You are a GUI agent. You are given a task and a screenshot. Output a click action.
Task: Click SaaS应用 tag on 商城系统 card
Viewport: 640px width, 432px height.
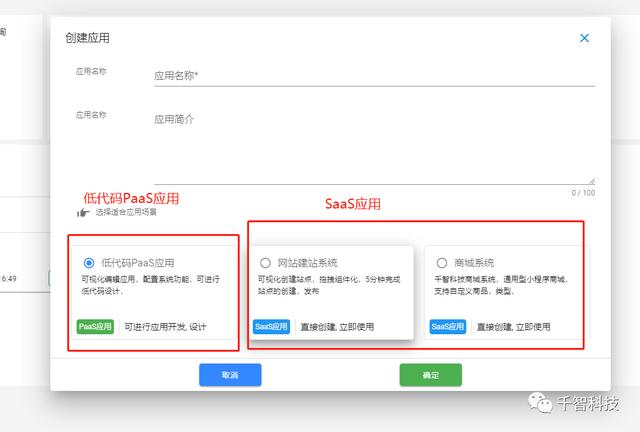448,327
